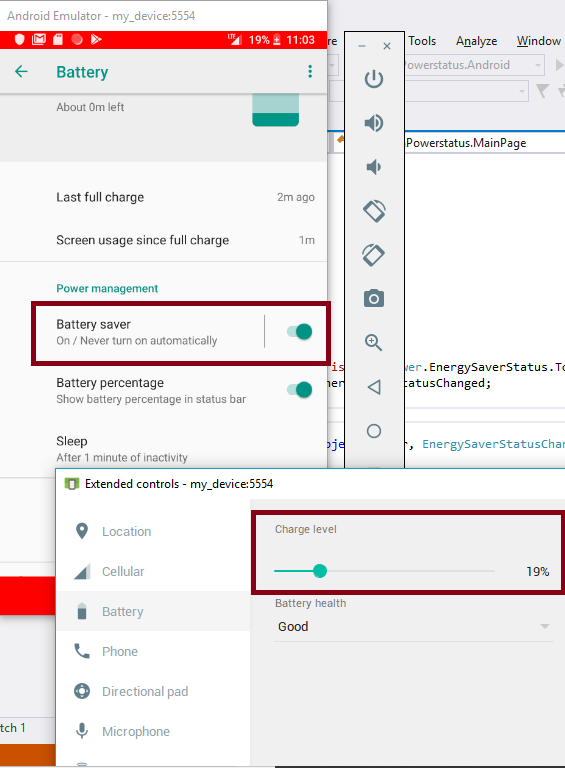Tap the SD card icon in status bar
Image resolution: width=565 pixels, height=768 pixels.
pyautogui.click(x=58, y=40)
